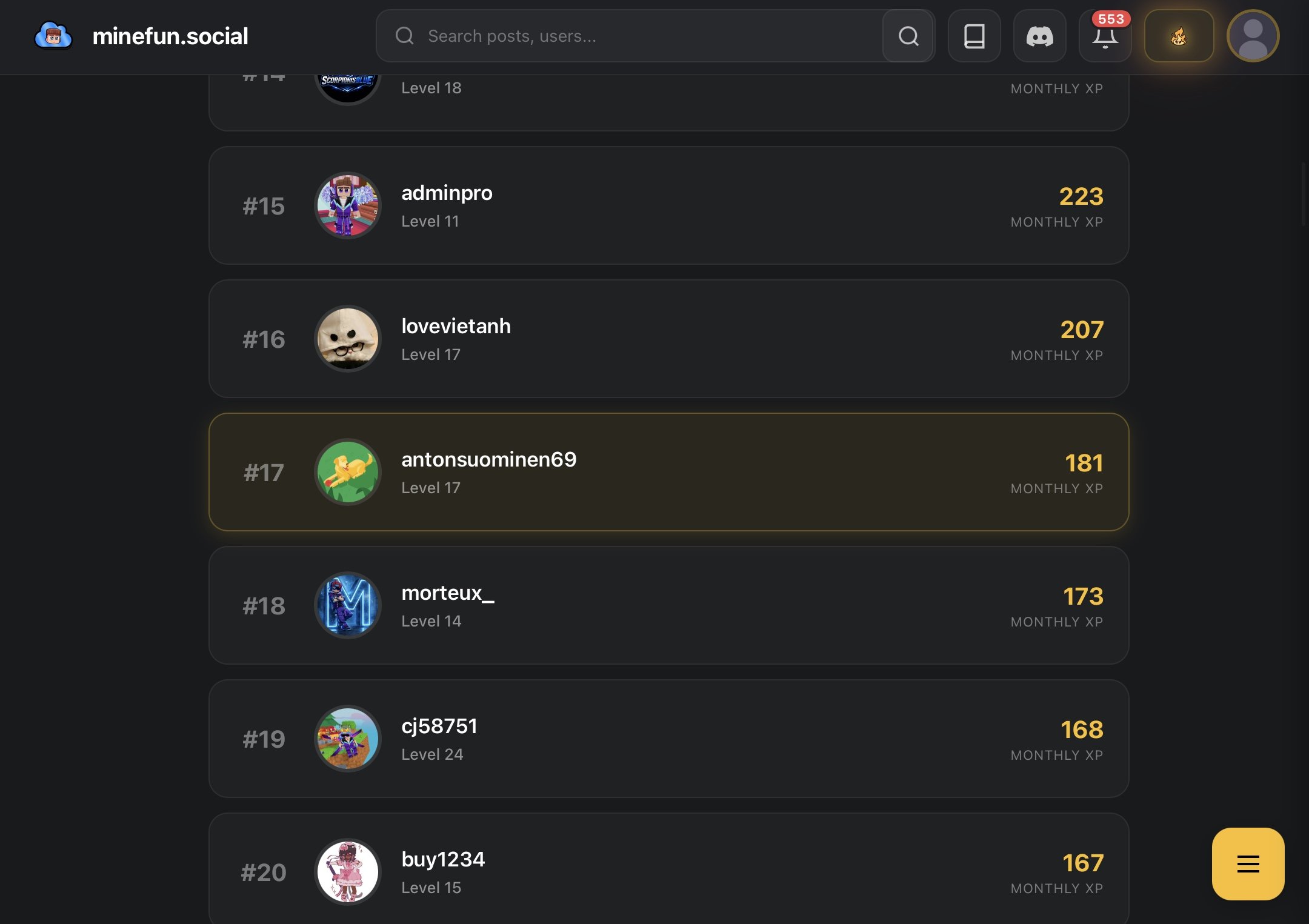Click buy1234's avatar thumbnail

click(348, 872)
